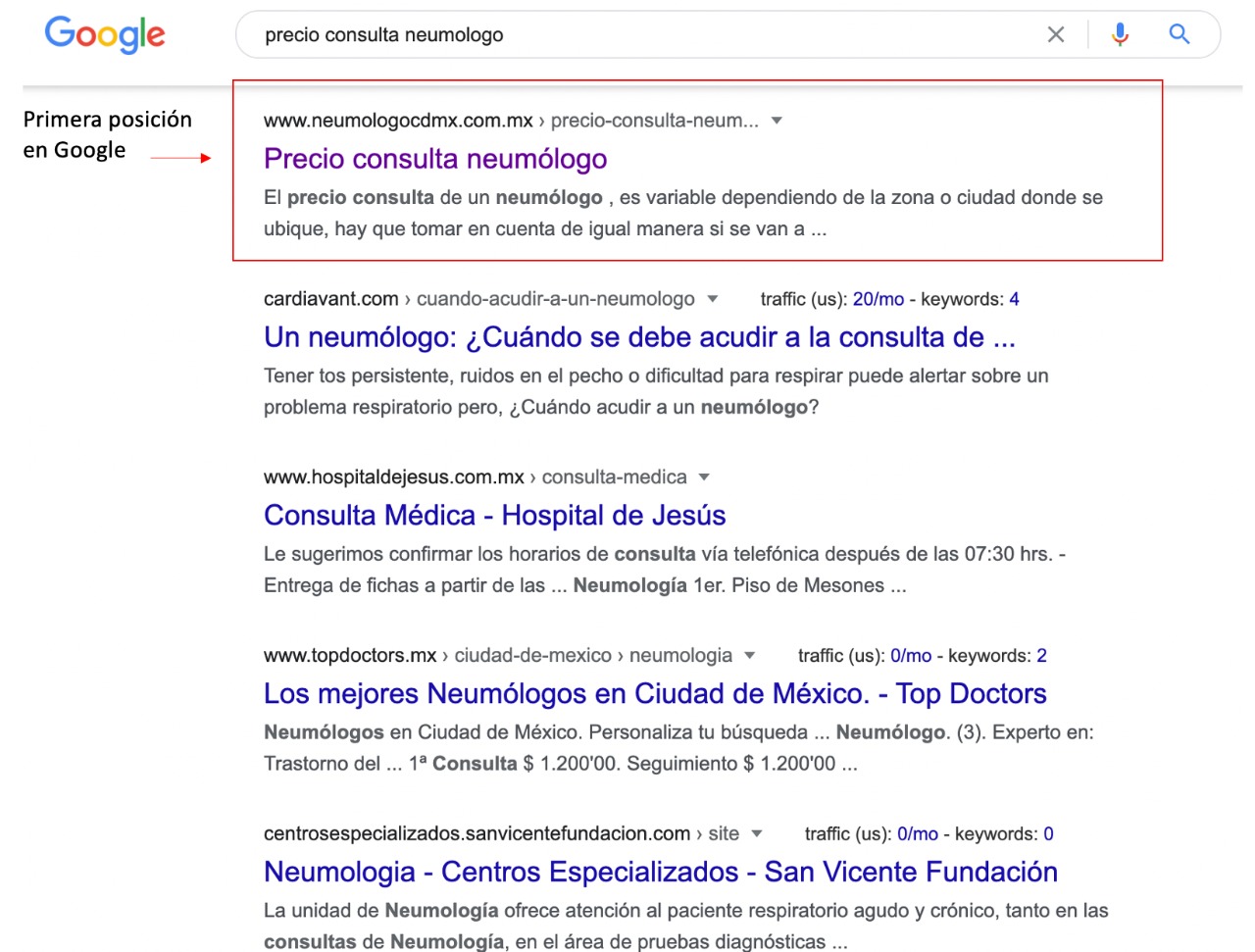
Task: Click the magnifying glass search icon
Action: coord(1180,34)
